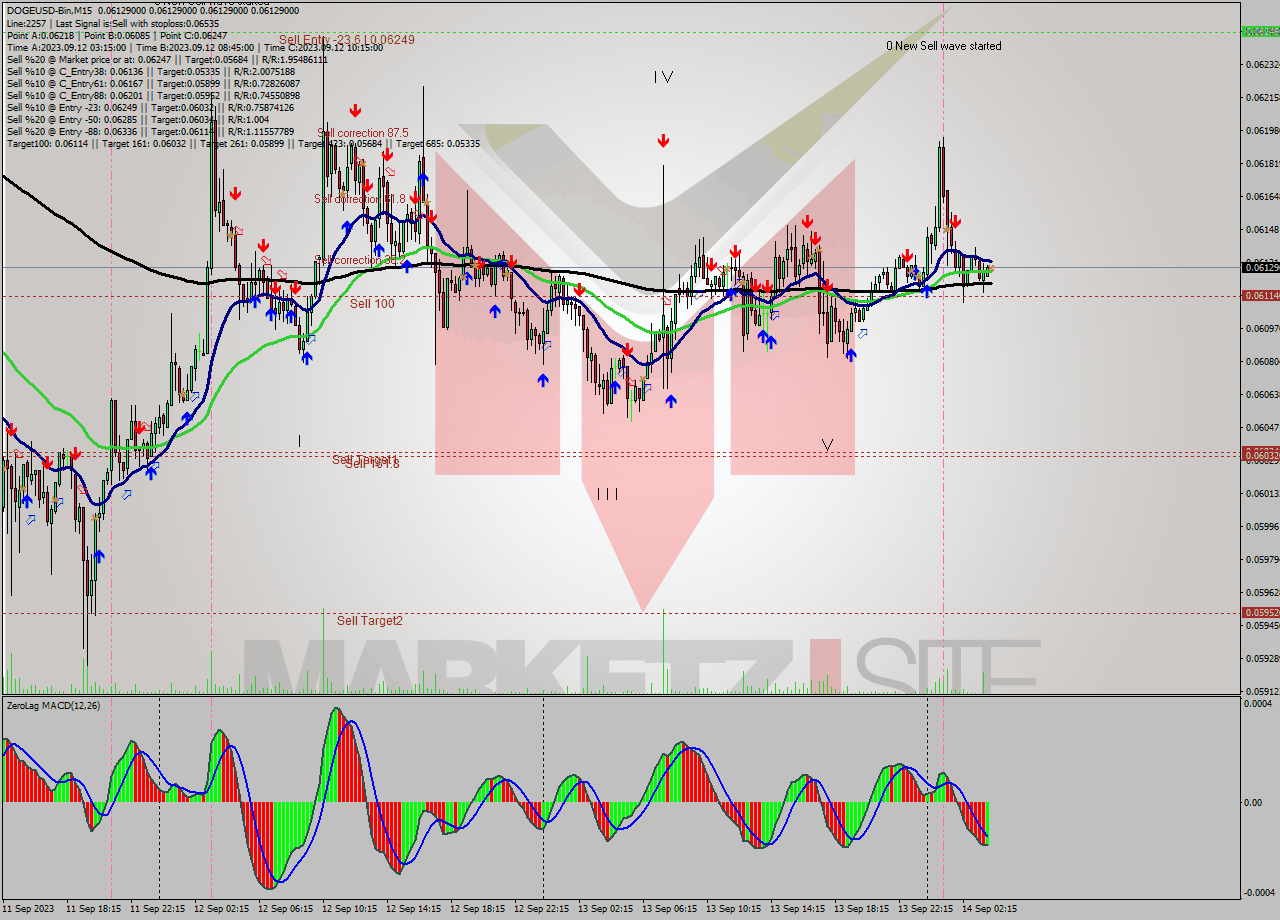Select the 'I I I' wave label
Image resolution: width=1280 pixels, height=920 pixels.
(607, 494)
